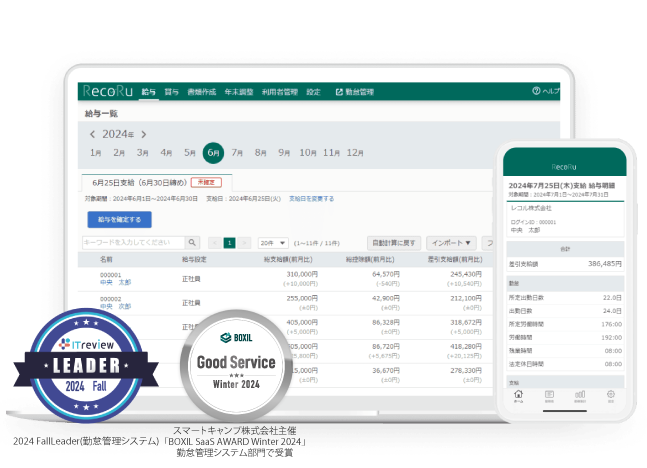Click the keyword search input field
This screenshot has width=647, height=468.
coord(132,243)
